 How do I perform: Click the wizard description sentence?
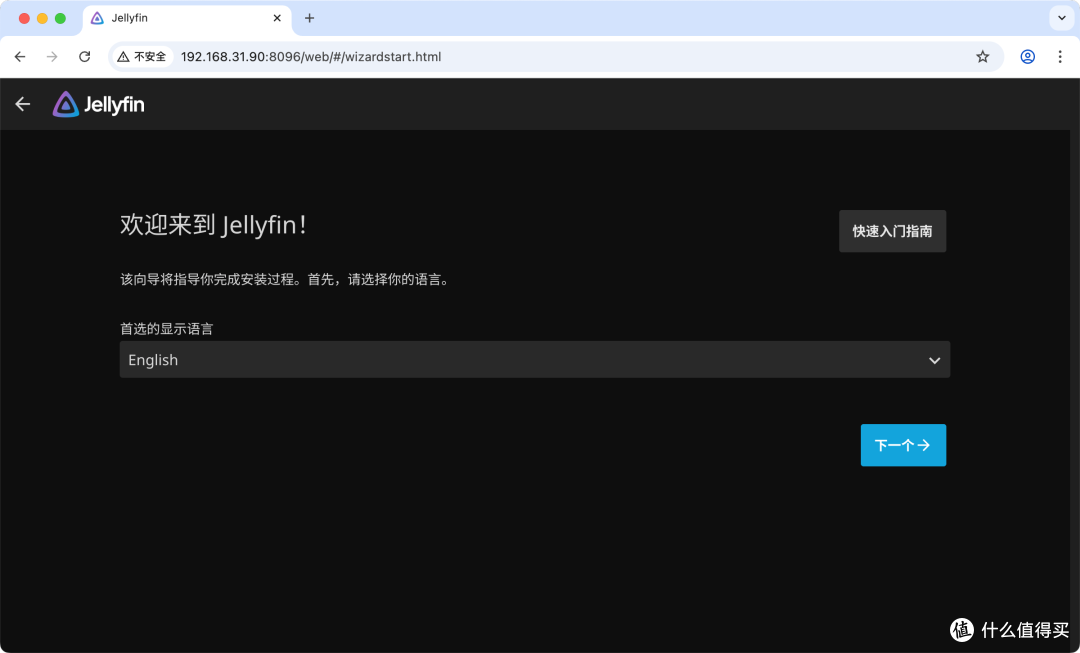tap(286, 280)
